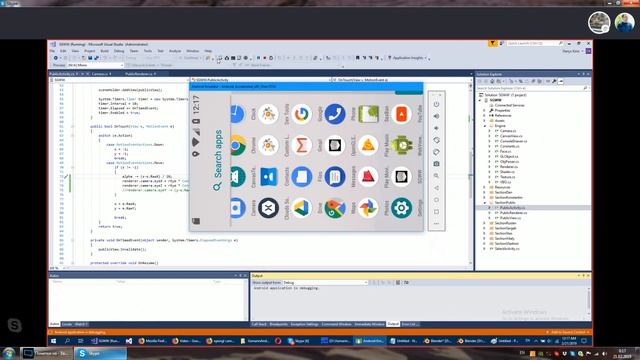Click the Save All toolbar icon

pyautogui.click(x=96, y=58)
